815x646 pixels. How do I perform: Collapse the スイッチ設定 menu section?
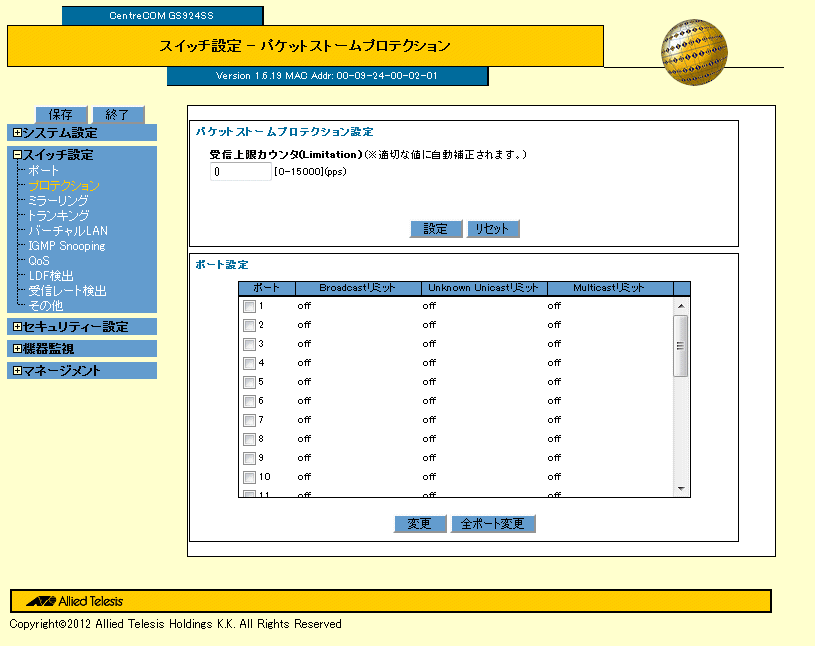(x=17, y=154)
